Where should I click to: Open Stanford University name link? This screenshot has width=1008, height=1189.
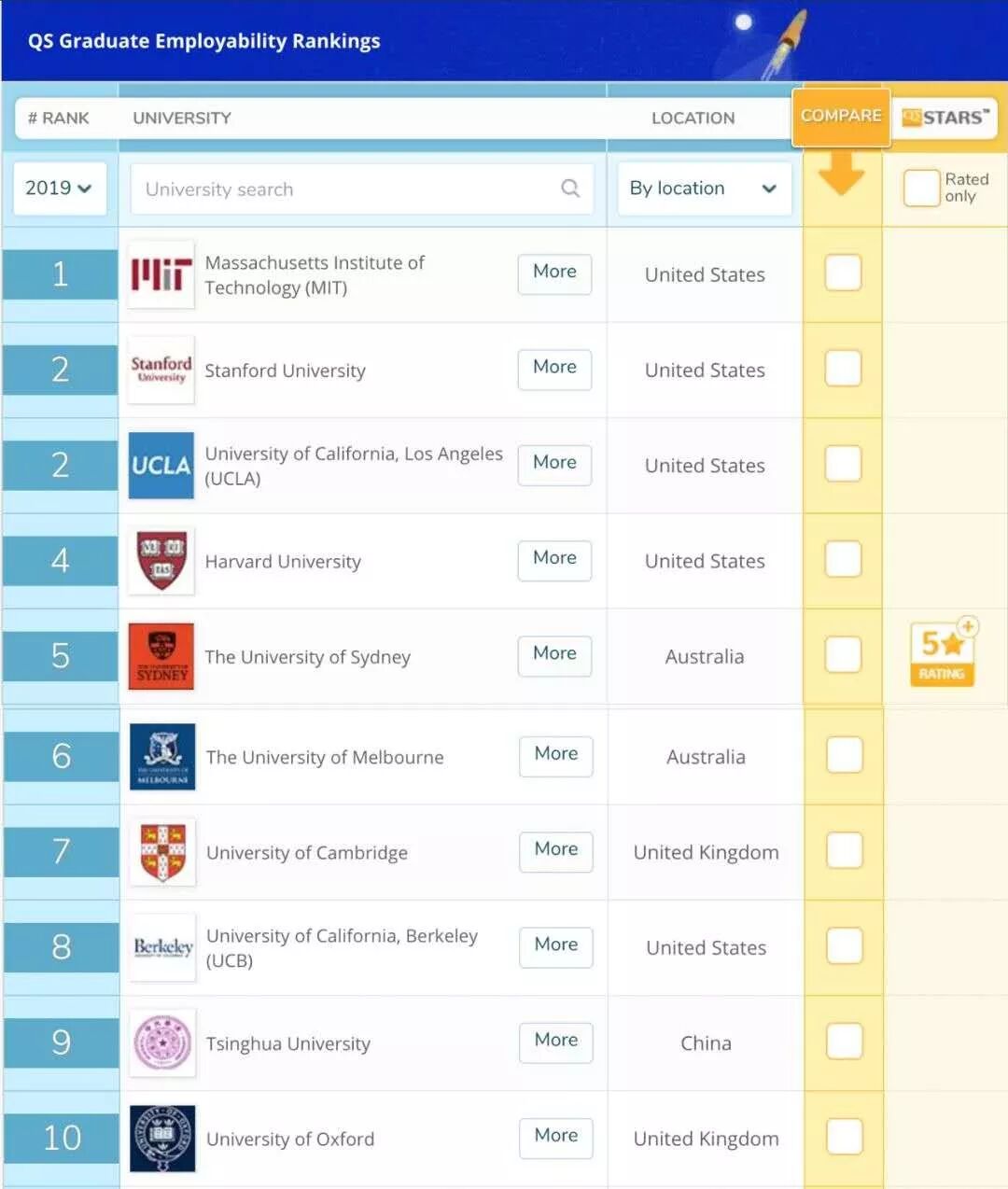285,371
